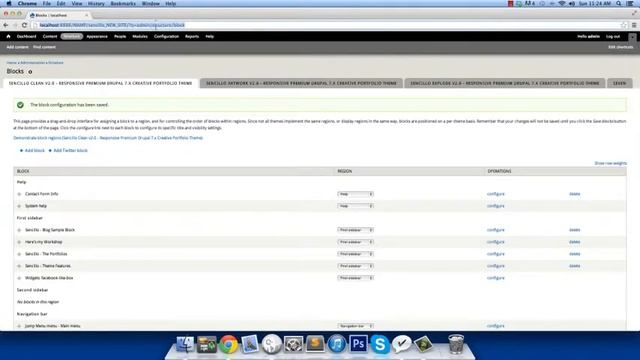Delete the Contact Form Info block
Screen dimensions: 640x360
(x=574, y=194)
